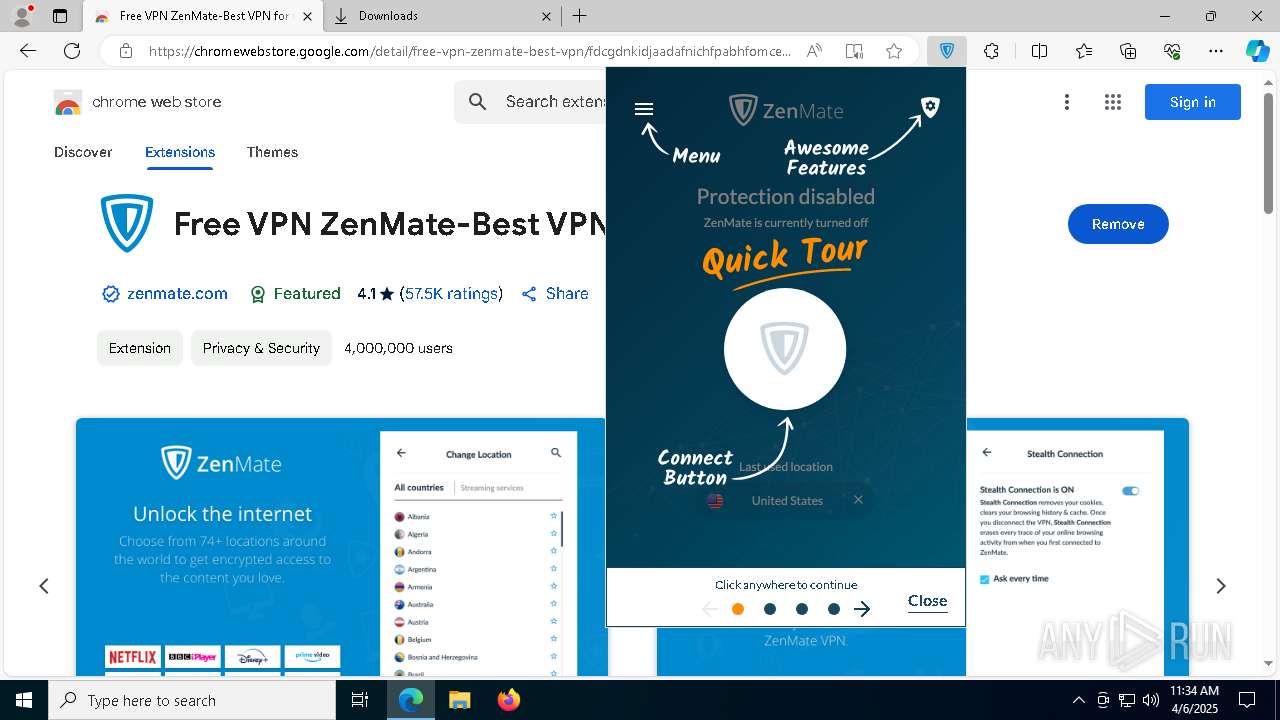Go to next quick tour slide arrow

point(862,609)
